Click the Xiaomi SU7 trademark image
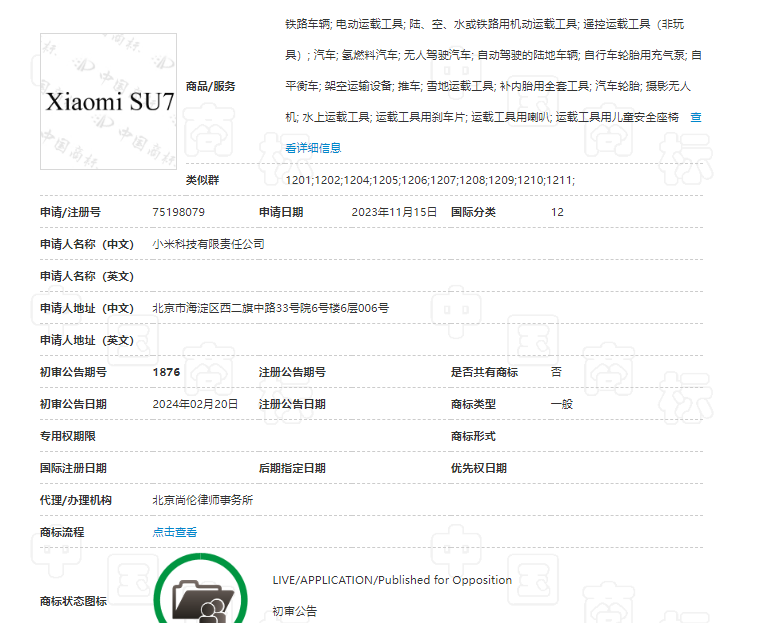 (x=108, y=101)
